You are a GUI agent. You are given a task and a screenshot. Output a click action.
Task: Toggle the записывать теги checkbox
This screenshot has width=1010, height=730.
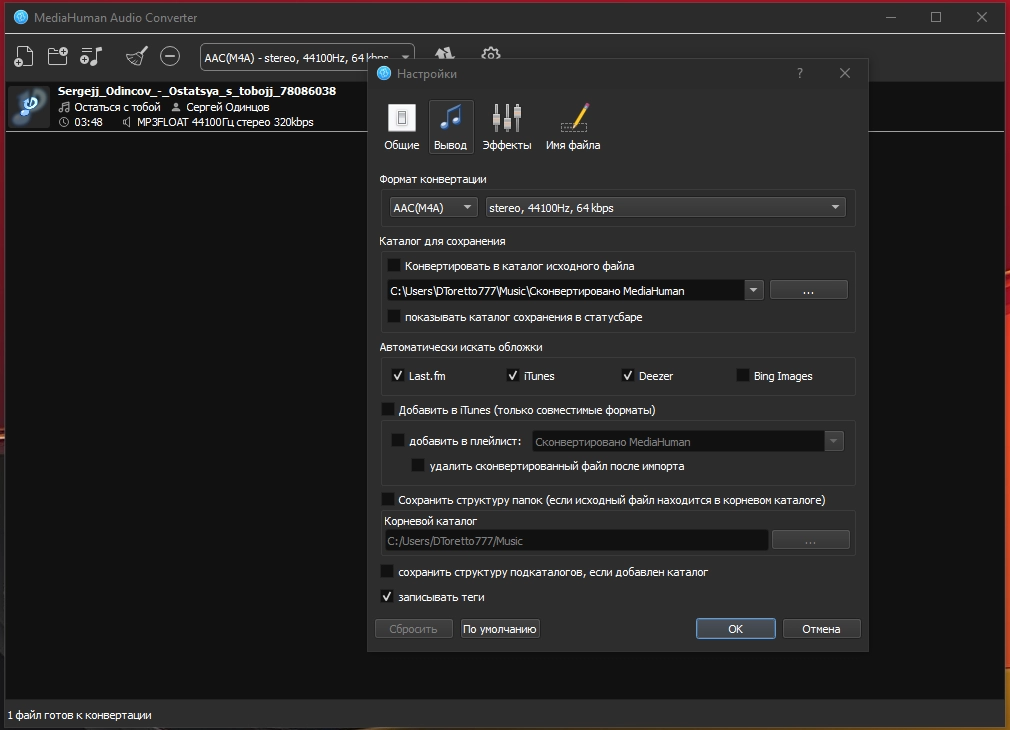click(x=387, y=597)
